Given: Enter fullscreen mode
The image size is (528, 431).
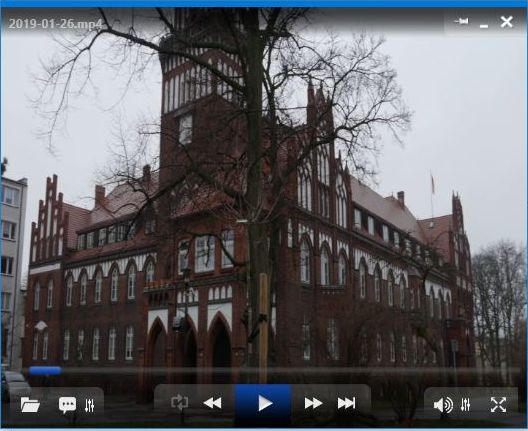Looking at the screenshot, I should pyautogui.click(x=498, y=405).
